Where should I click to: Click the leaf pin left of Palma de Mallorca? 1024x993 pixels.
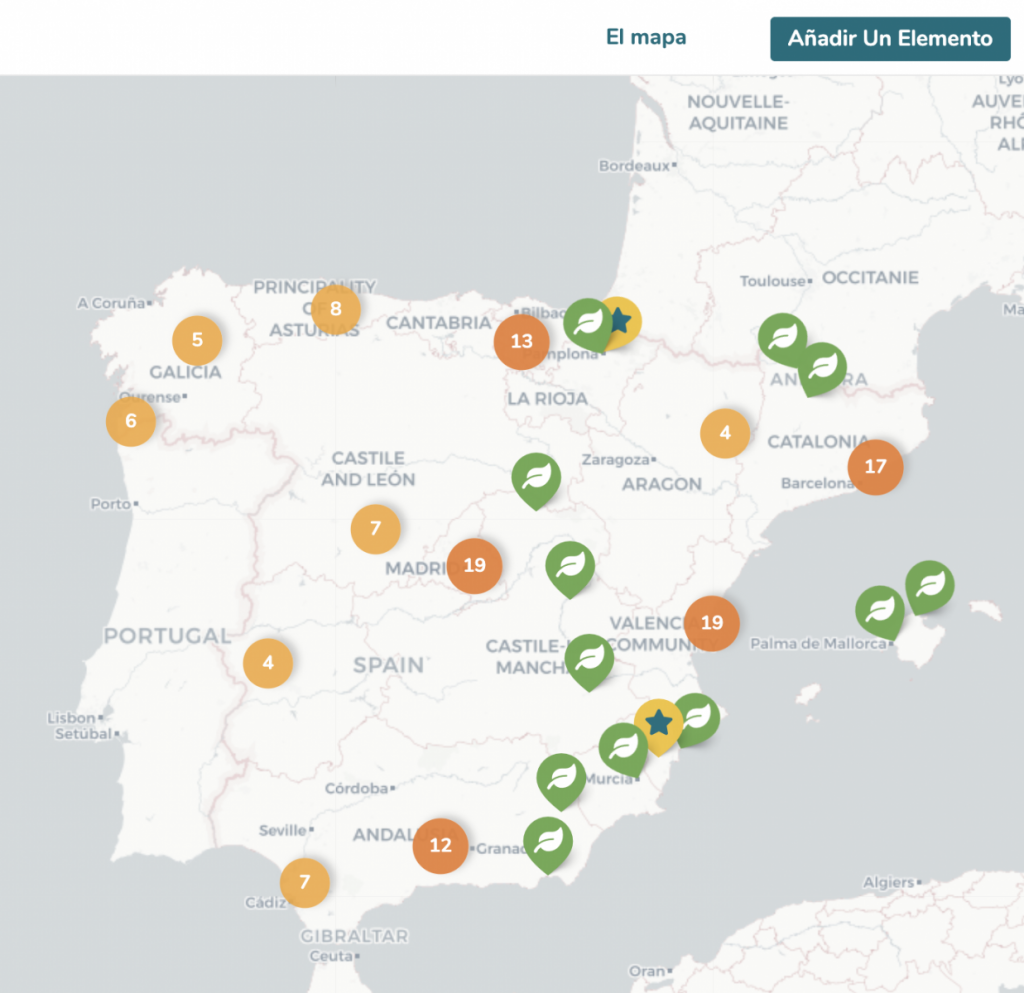[880, 609]
